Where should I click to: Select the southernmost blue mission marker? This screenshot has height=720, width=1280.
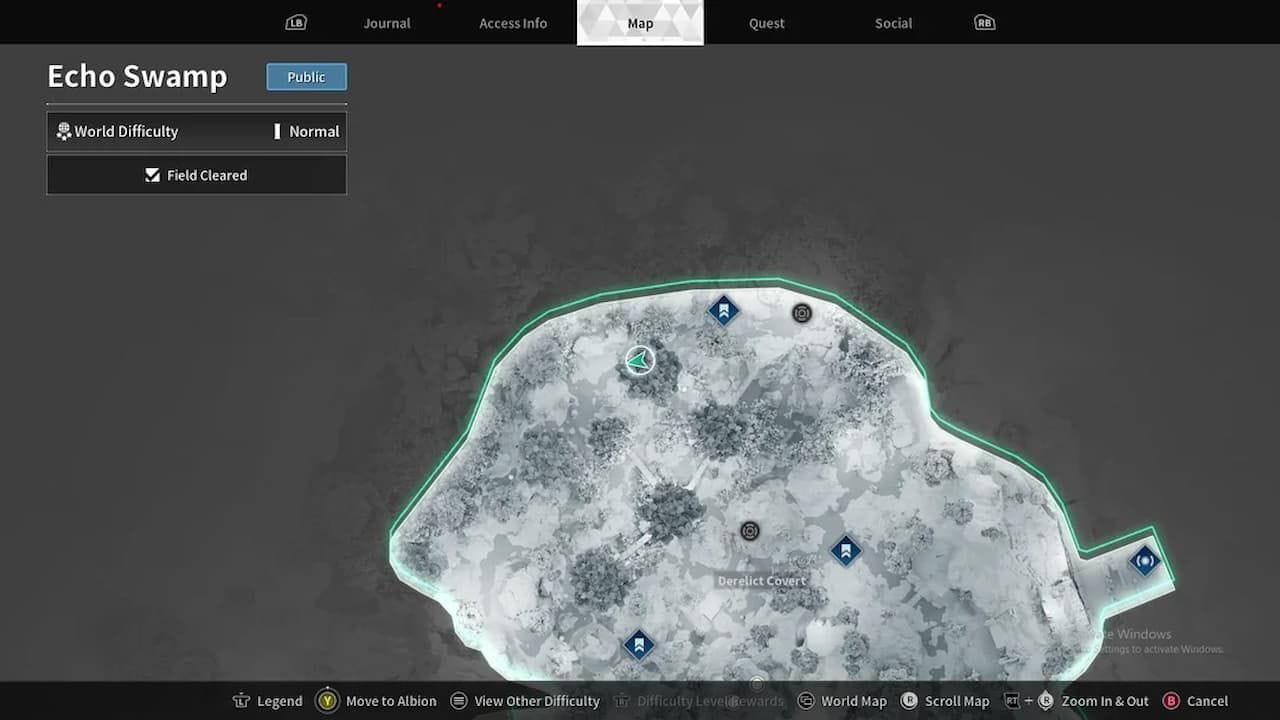click(639, 645)
